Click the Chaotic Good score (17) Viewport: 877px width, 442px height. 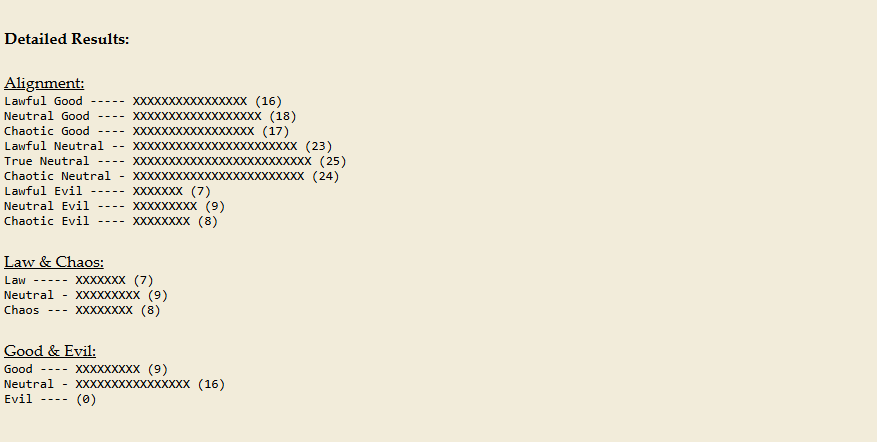tap(276, 131)
